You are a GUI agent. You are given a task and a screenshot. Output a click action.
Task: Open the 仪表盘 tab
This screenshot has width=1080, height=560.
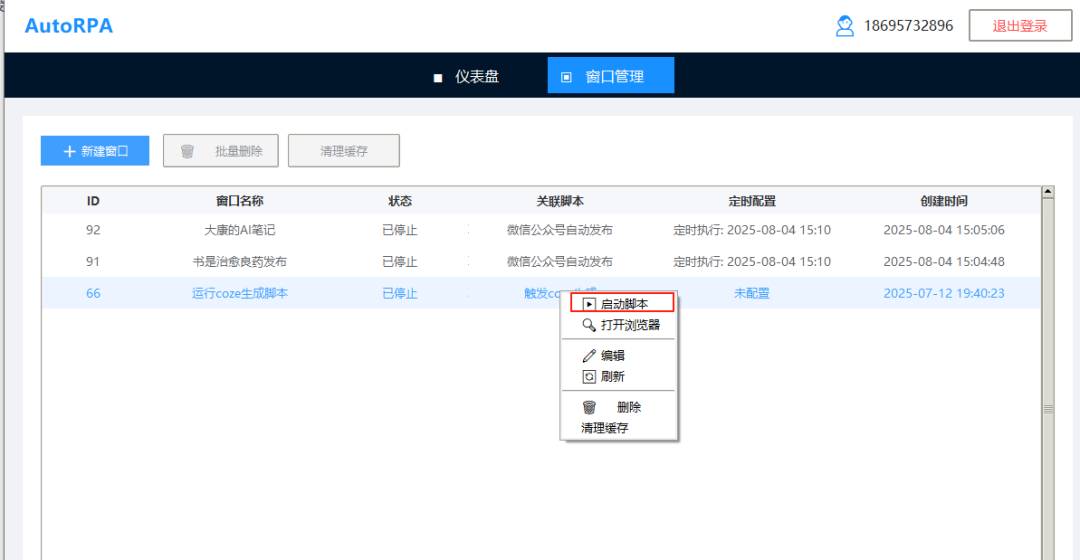tap(466, 76)
